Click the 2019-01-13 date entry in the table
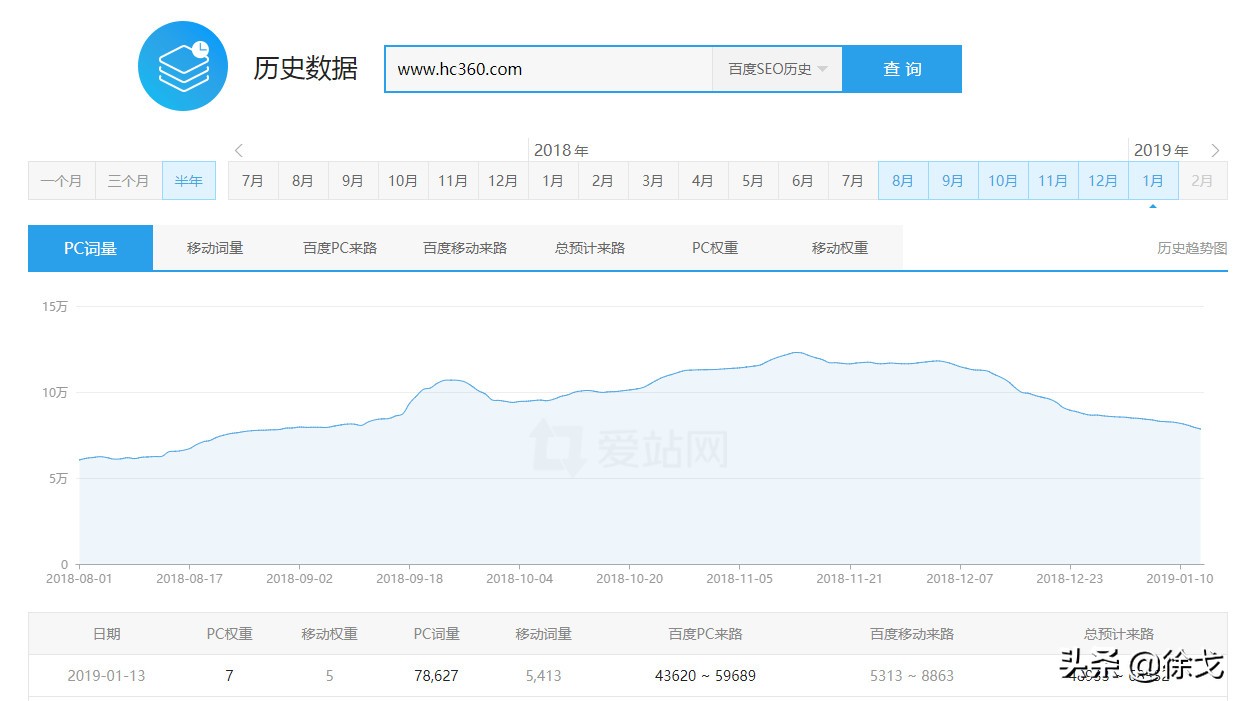The width and height of the screenshot is (1245, 701). click(106, 675)
